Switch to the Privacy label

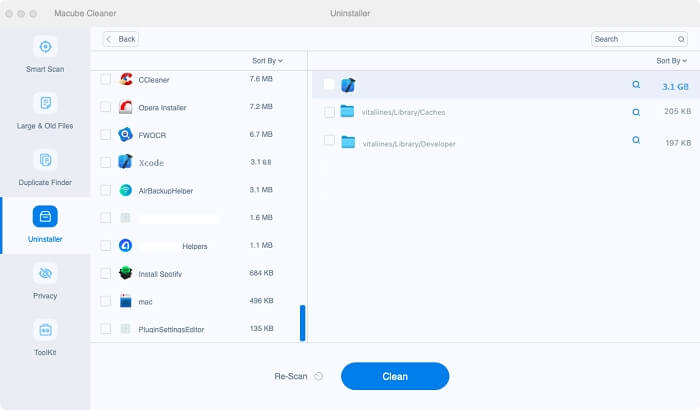coord(45,296)
